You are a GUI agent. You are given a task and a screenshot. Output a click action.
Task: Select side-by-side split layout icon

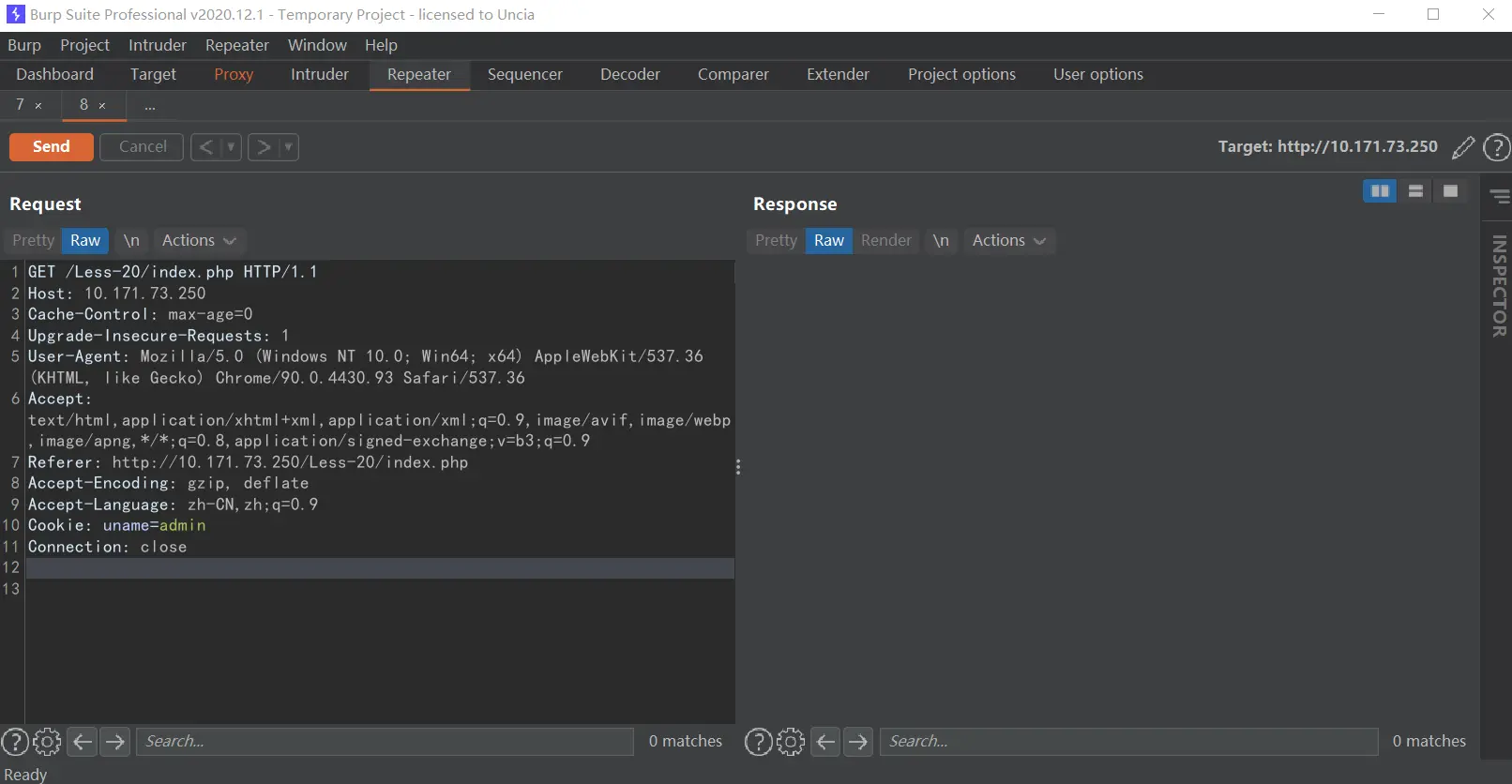pyautogui.click(x=1380, y=191)
